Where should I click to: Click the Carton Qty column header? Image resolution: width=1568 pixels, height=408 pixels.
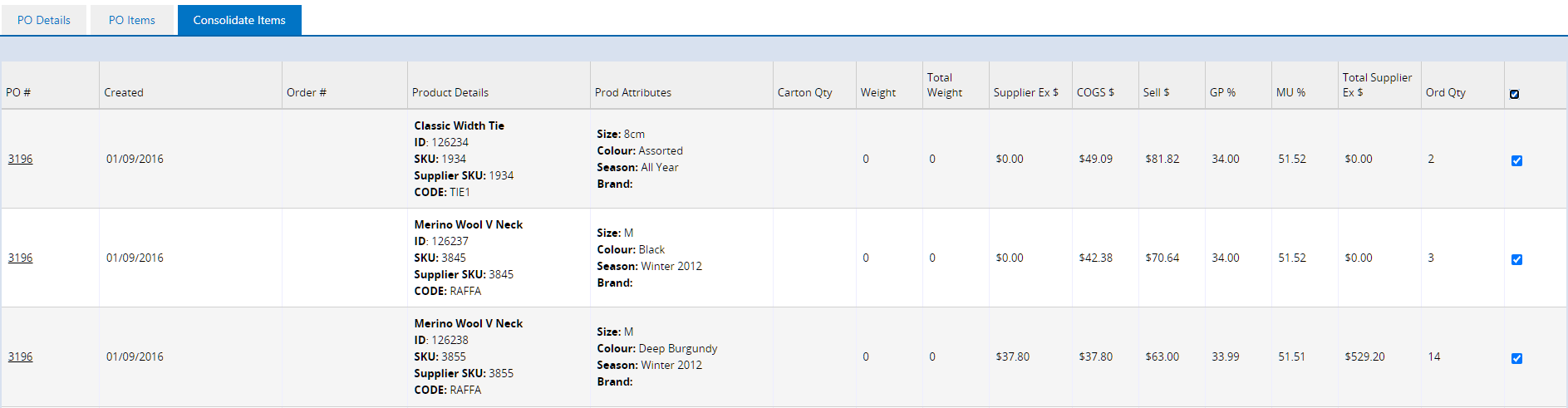(805, 92)
